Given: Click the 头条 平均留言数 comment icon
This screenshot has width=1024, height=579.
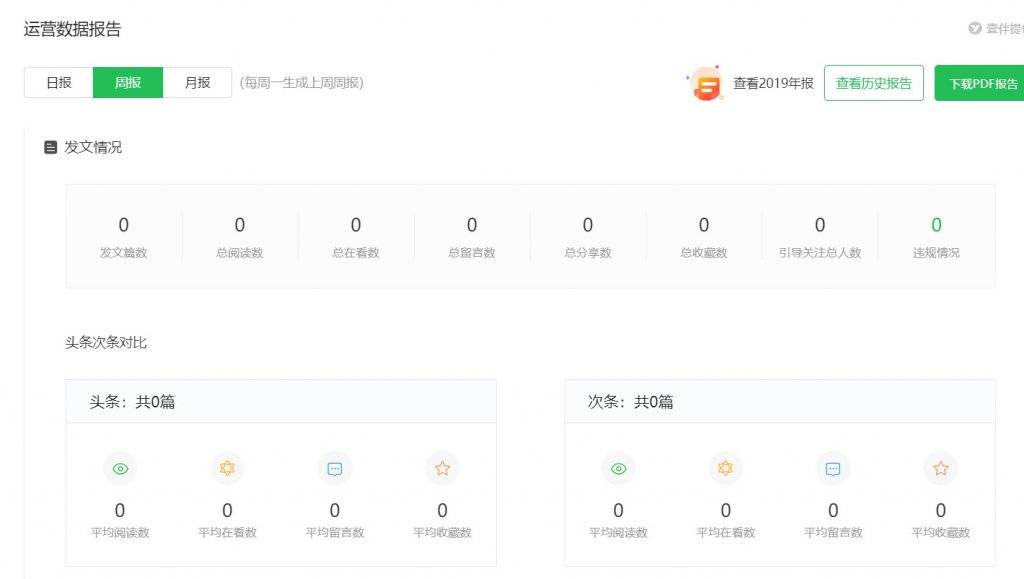Looking at the screenshot, I should coord(335,469).
